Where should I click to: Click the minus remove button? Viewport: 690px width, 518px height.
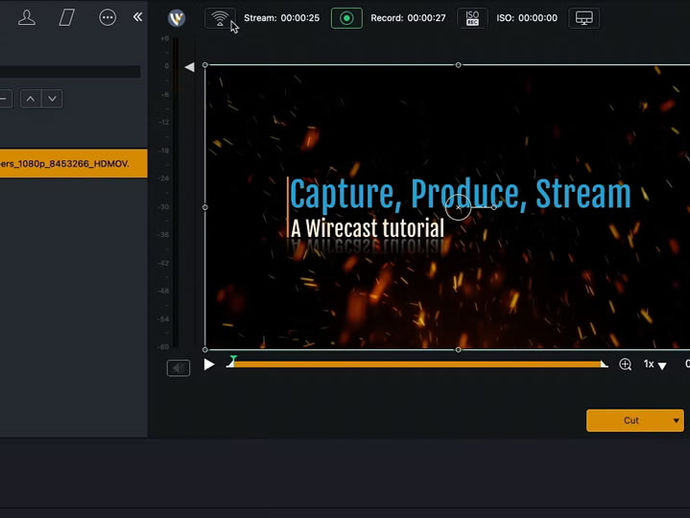click(x=5, y=99)
